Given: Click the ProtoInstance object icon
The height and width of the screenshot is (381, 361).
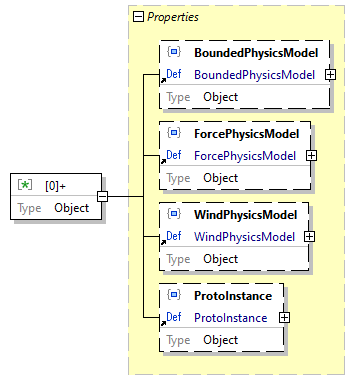Looking at the screenshot, I should click(174, 295).
